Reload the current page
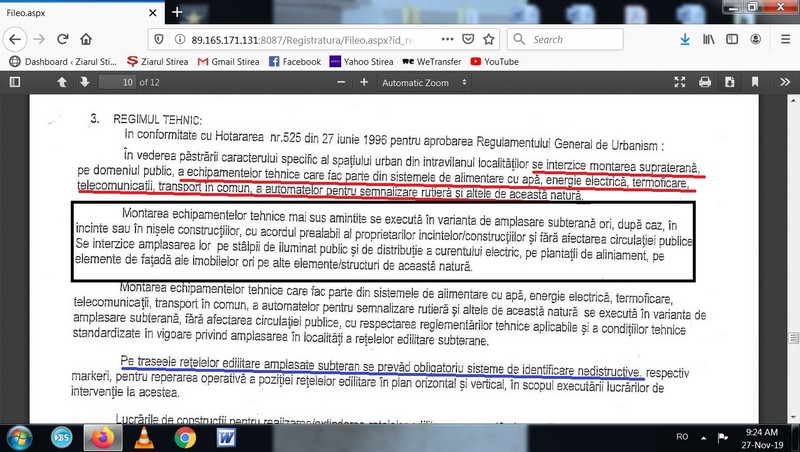This screenshot has height=452, width=800. (x=62, y=40)
